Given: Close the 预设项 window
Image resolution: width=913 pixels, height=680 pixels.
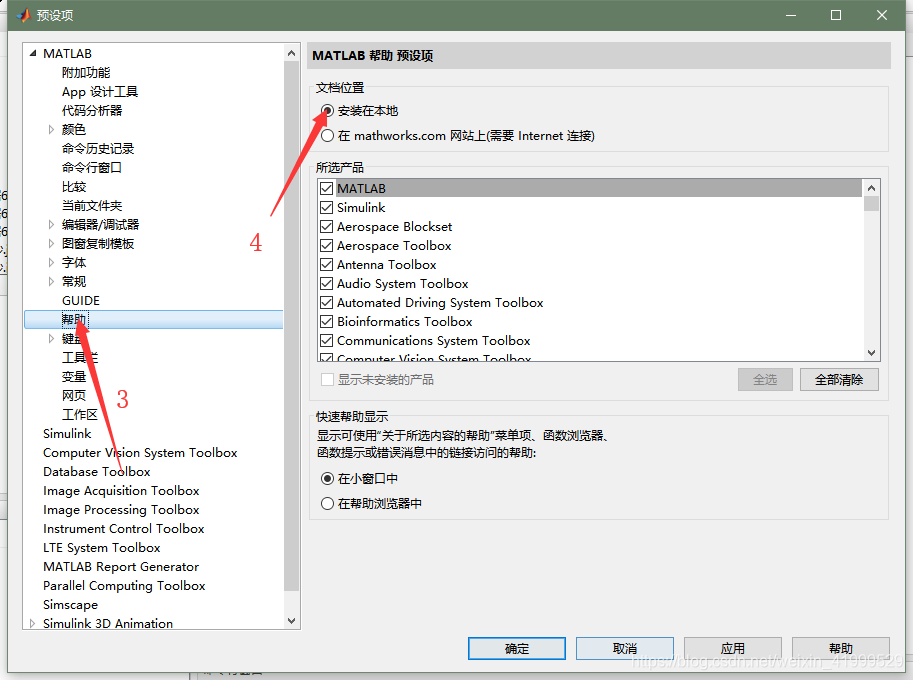Looking at the screenshot, I should 882,15.
